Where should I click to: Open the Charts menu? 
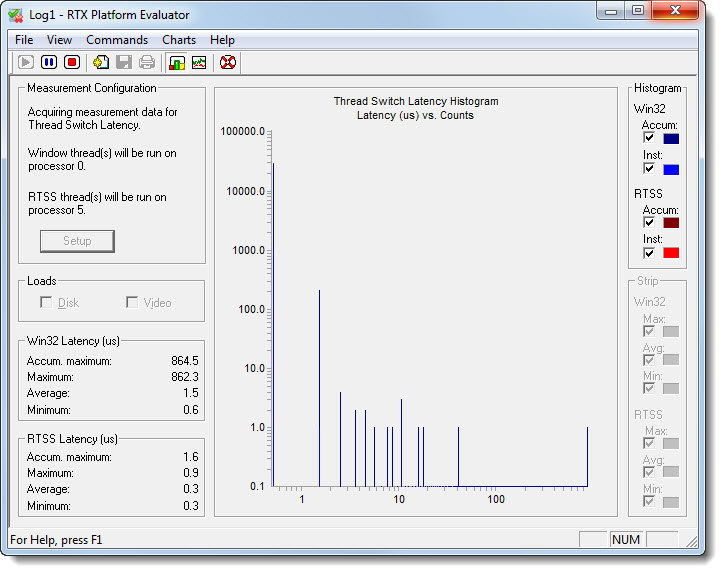(179, 40)
